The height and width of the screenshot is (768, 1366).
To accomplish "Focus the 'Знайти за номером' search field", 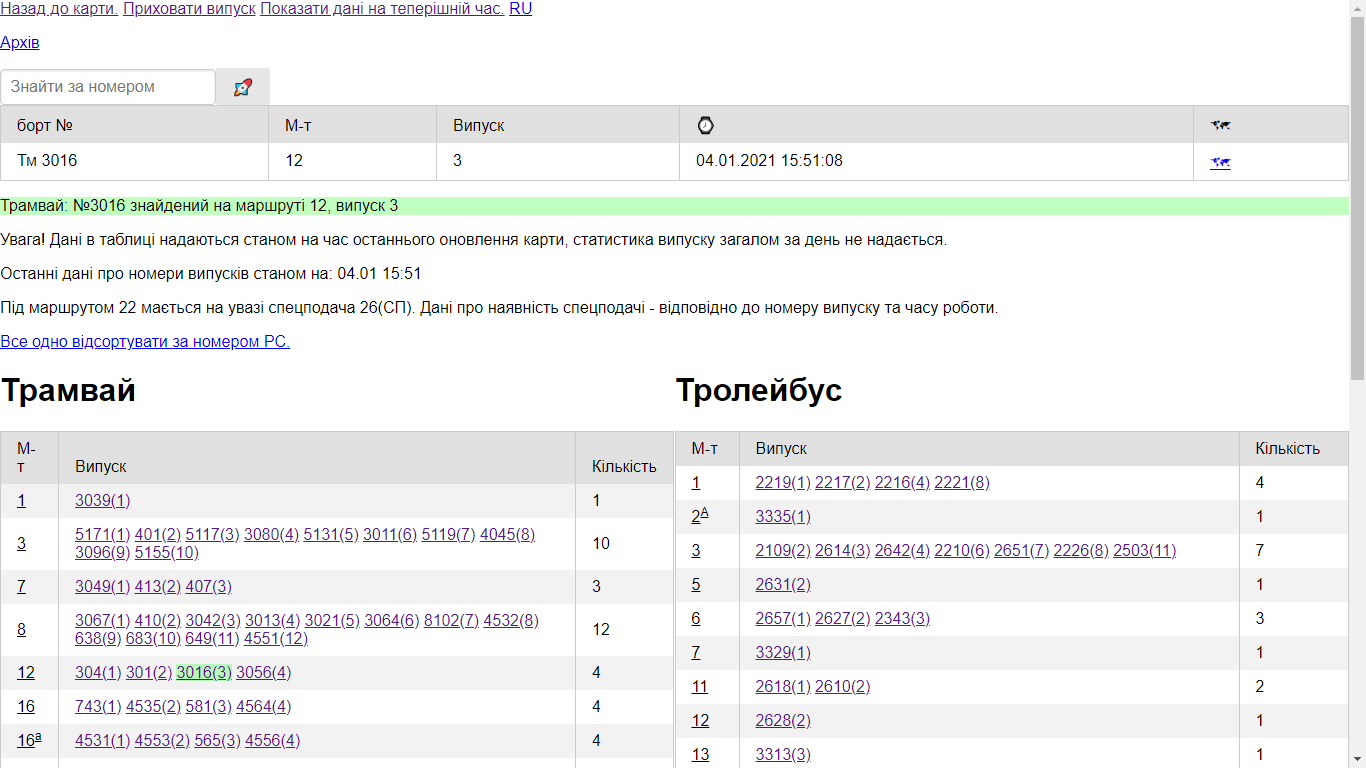I will pyautogui.click(x=108, y=87).
